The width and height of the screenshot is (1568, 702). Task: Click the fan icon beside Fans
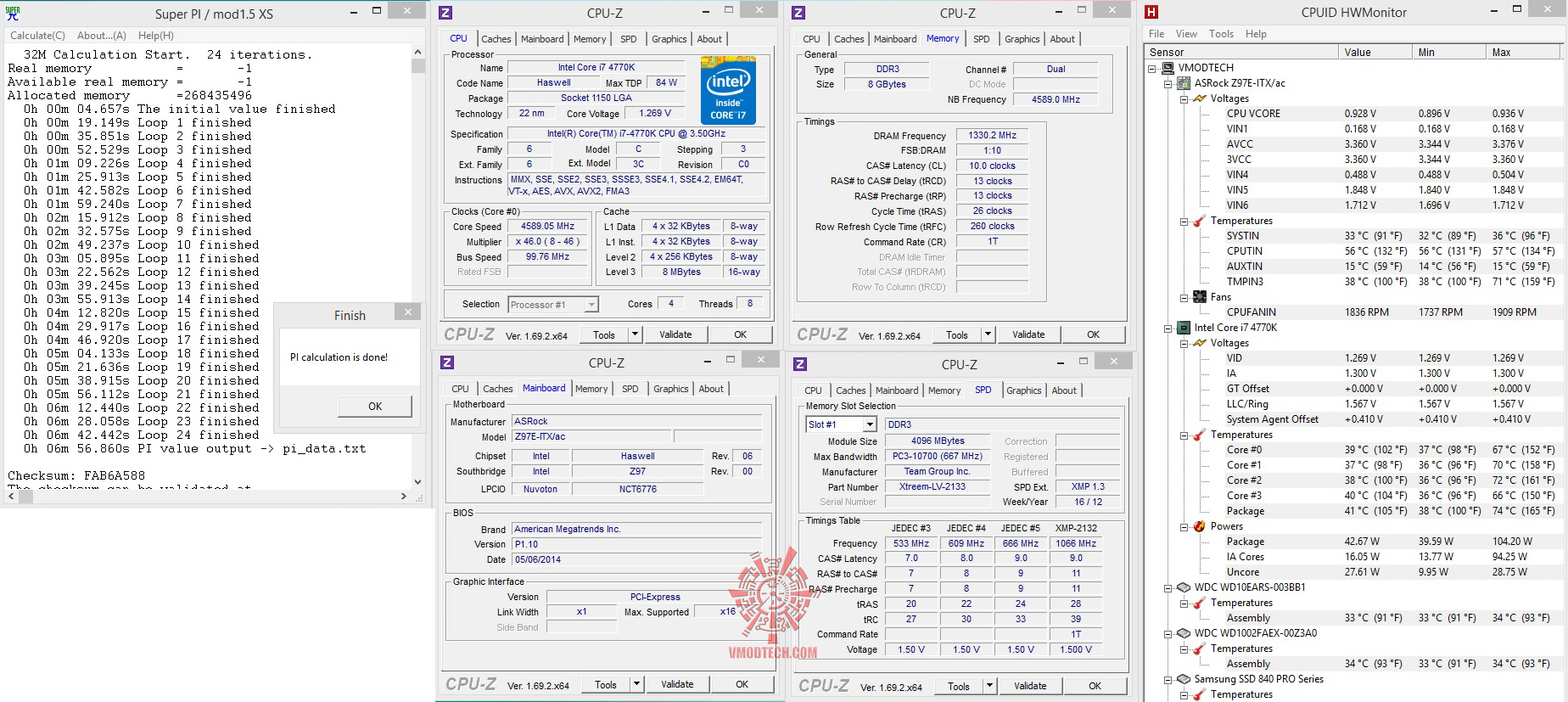1200,297
